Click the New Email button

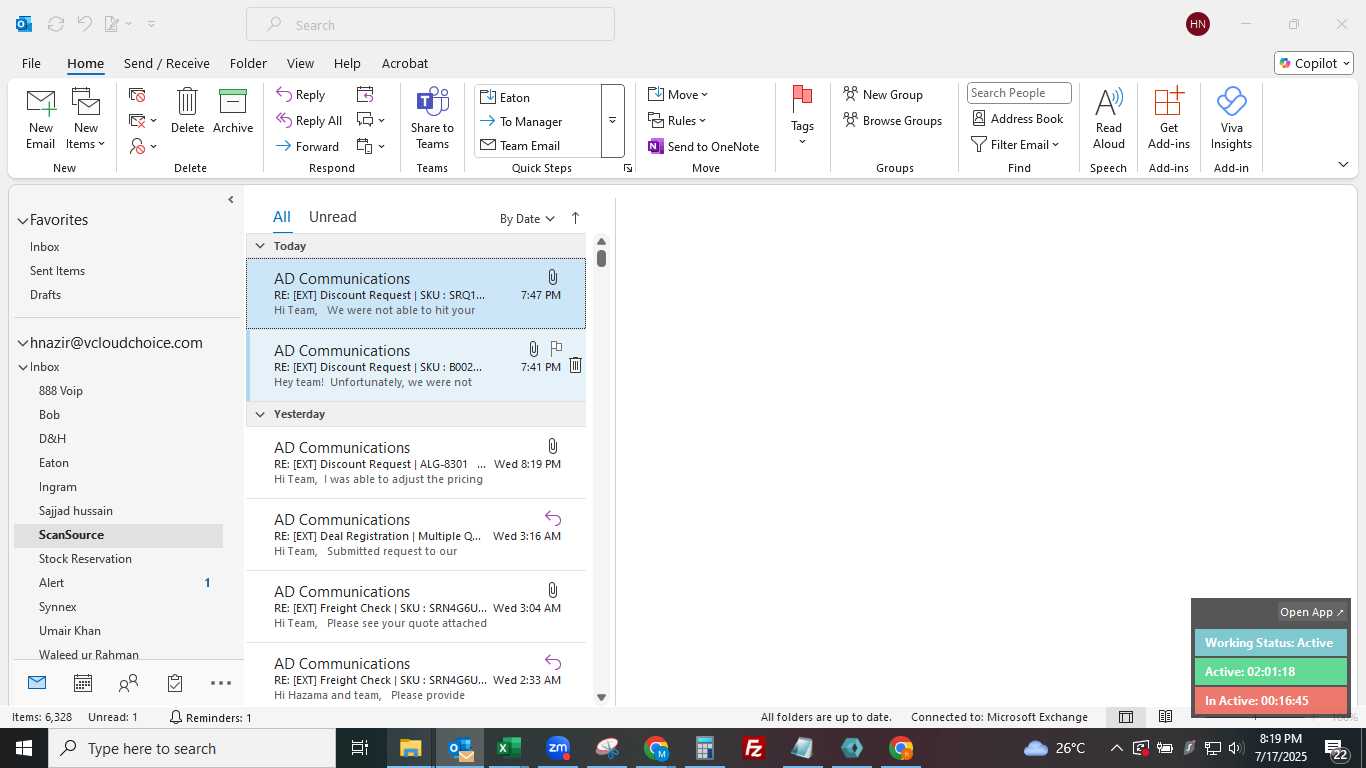coord(41,118)
